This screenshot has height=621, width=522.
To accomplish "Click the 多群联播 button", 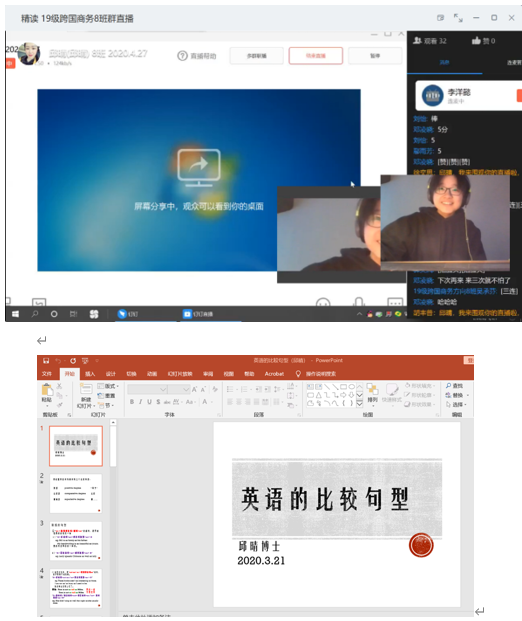I will (257, 56).
